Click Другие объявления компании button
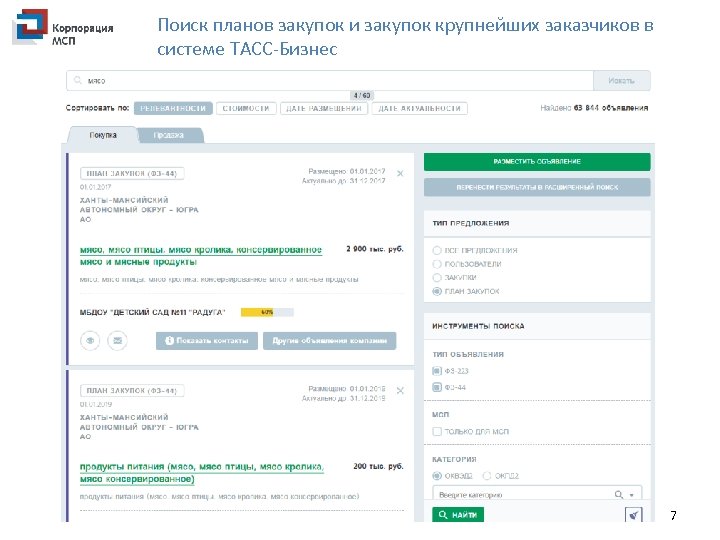 pos(330,341)
